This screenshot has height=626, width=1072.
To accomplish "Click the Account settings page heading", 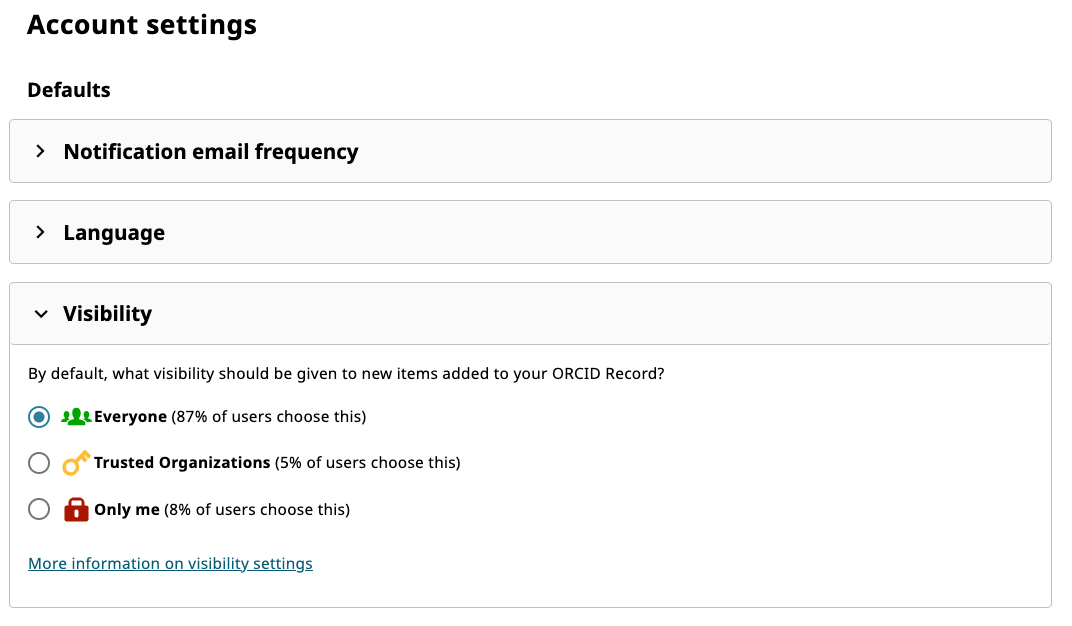I will point(142,25).
